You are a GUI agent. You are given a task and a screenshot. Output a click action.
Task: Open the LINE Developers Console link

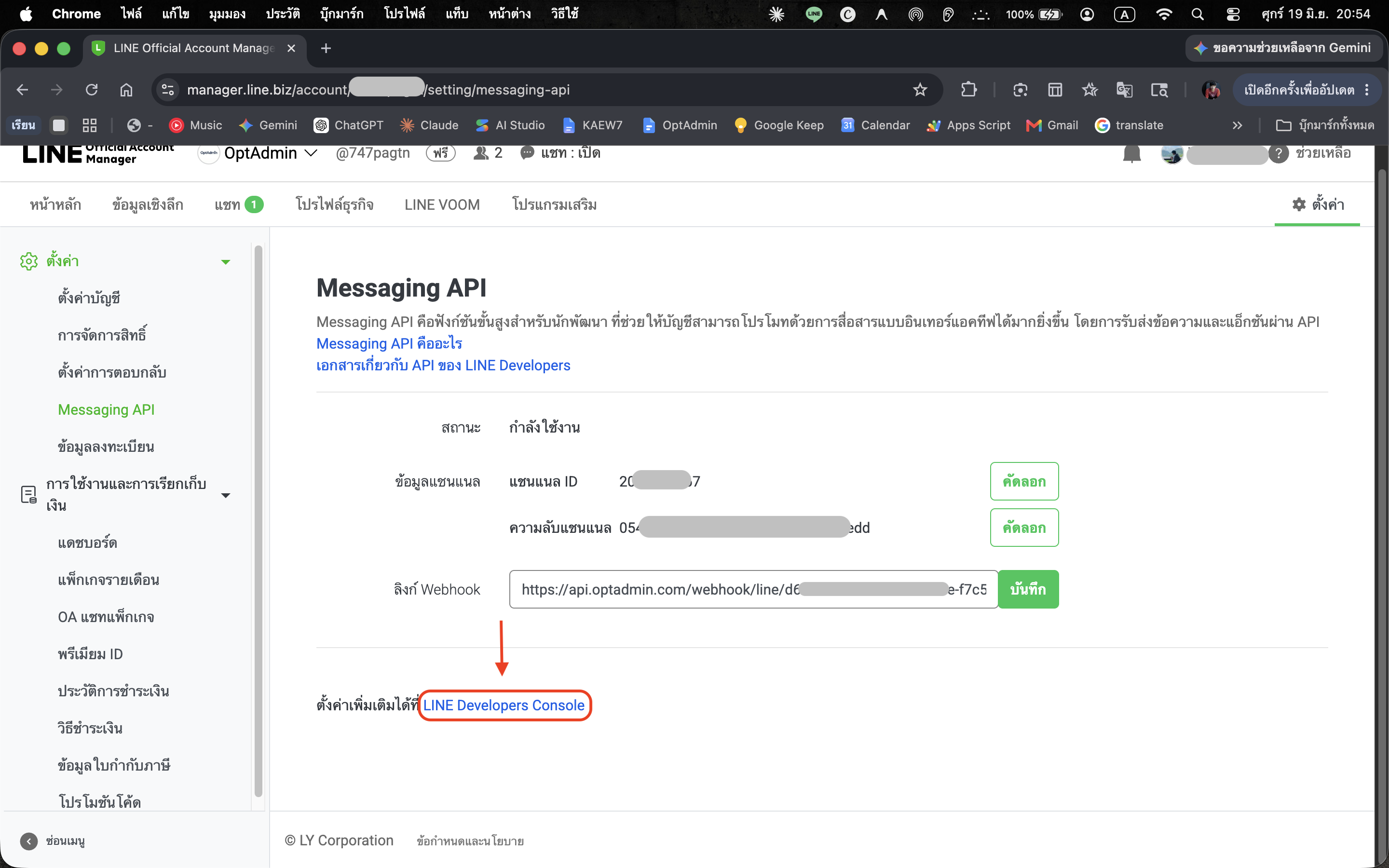click(x=504, y=705)
